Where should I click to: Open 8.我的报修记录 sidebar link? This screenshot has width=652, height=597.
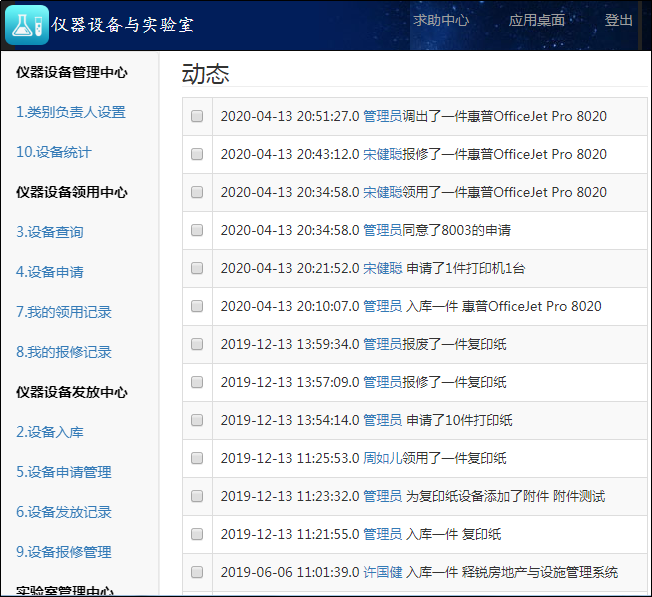[64, 352]
